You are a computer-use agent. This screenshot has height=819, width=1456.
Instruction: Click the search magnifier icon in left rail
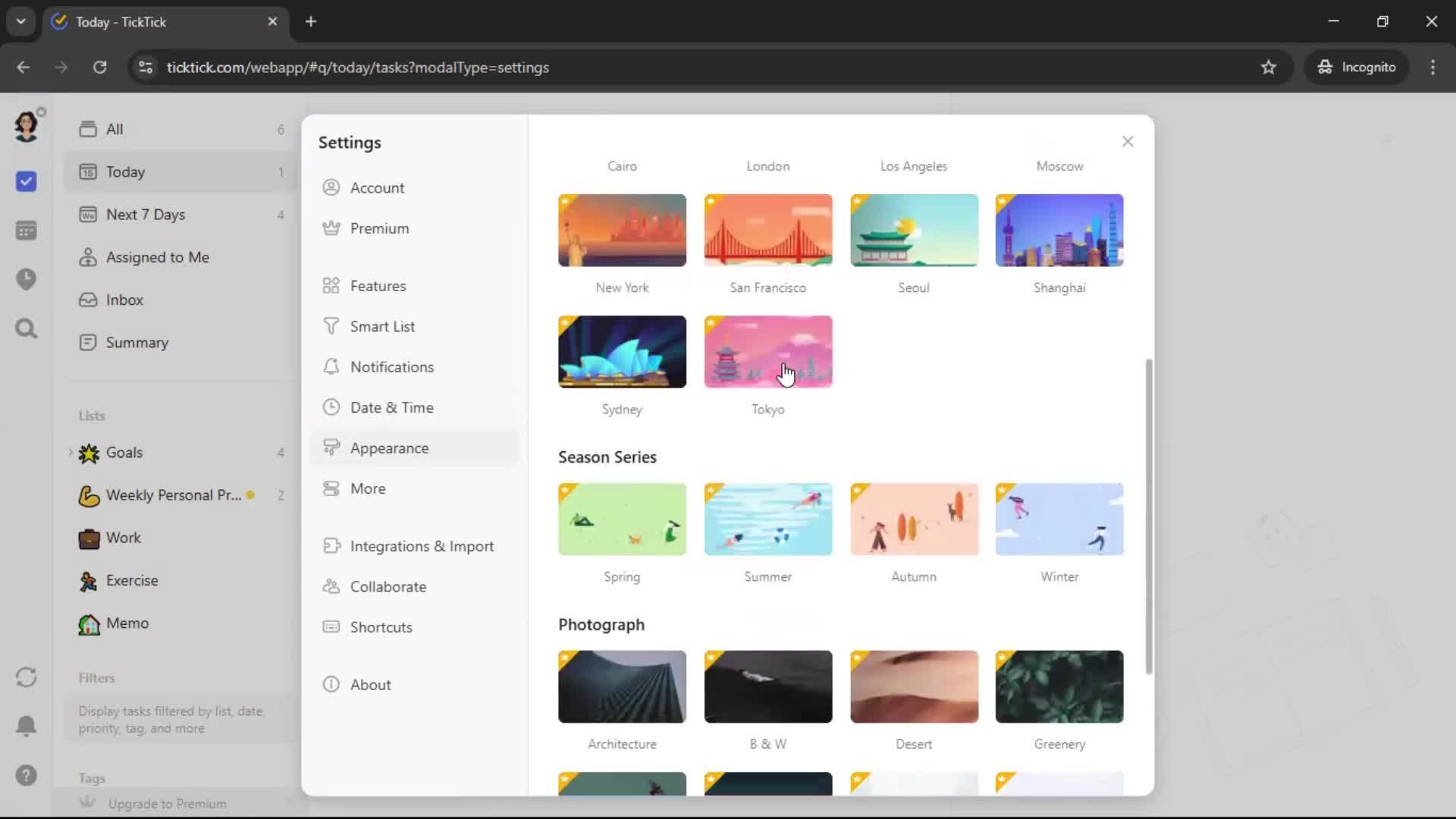[26, 328]
